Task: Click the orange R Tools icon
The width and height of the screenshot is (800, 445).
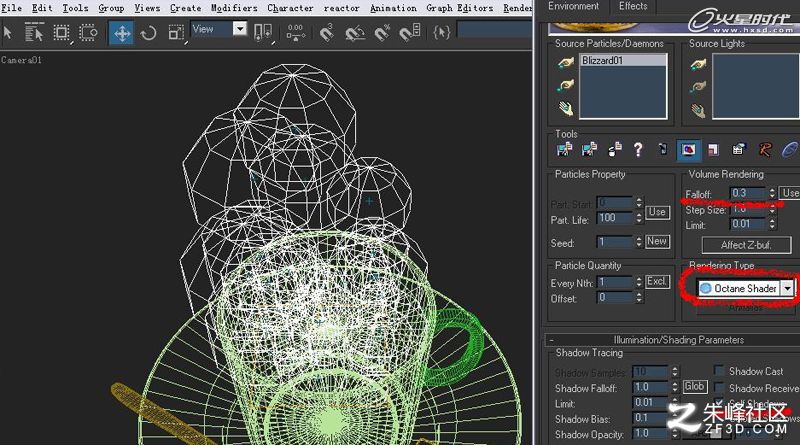Action: 764,150
